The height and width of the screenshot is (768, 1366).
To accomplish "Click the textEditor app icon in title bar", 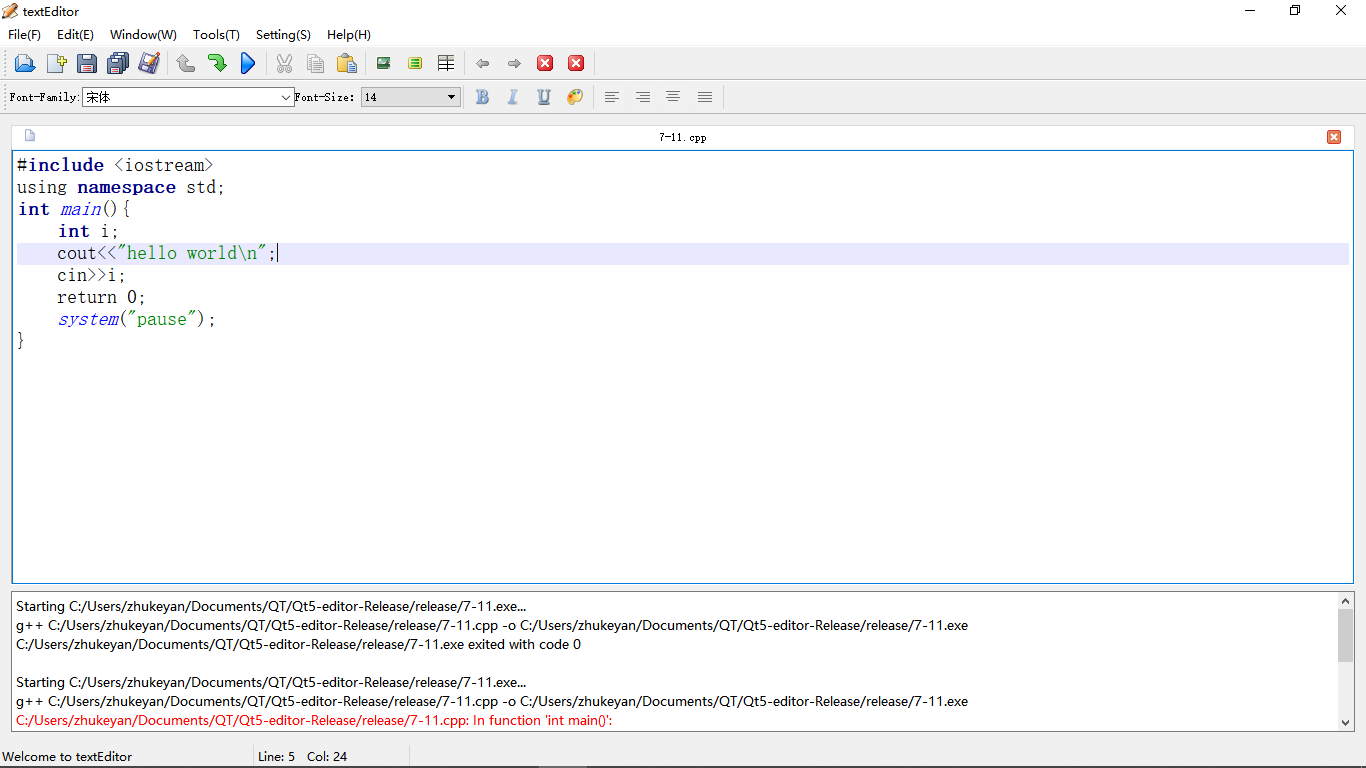I will click(x=10, y=11).
